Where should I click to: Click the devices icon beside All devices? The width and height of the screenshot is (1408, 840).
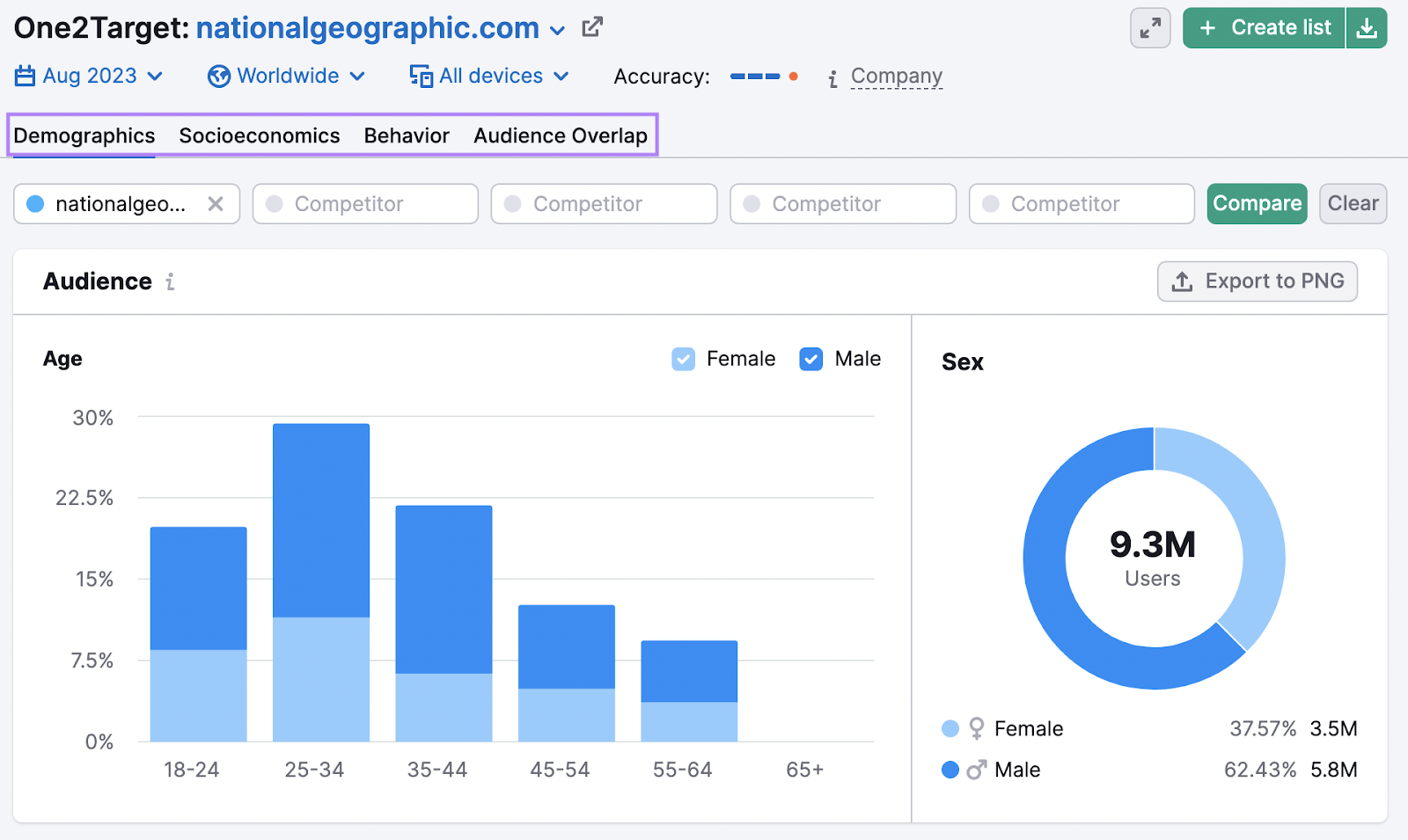422,76
